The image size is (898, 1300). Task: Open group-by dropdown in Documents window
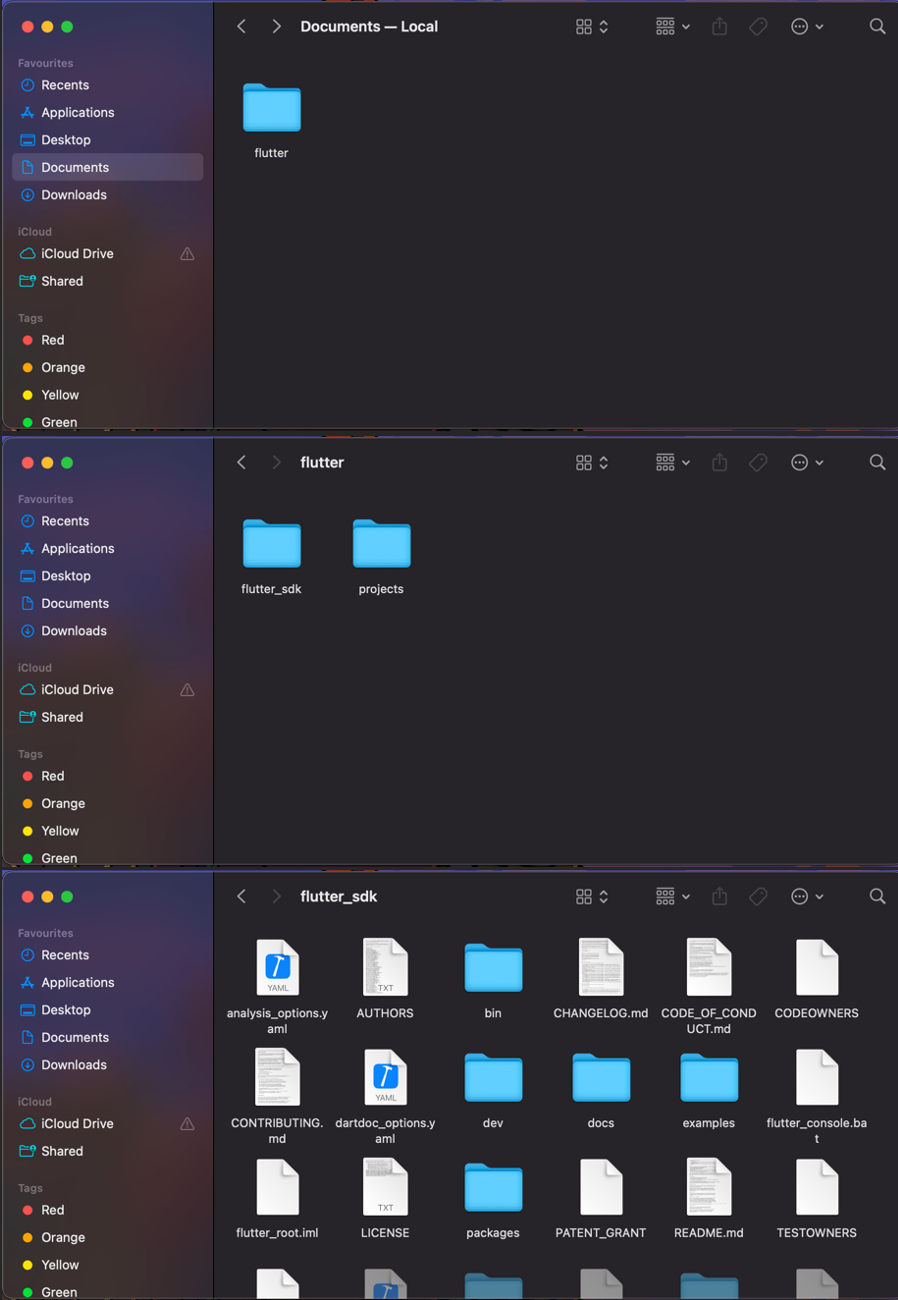coord(673,27)
